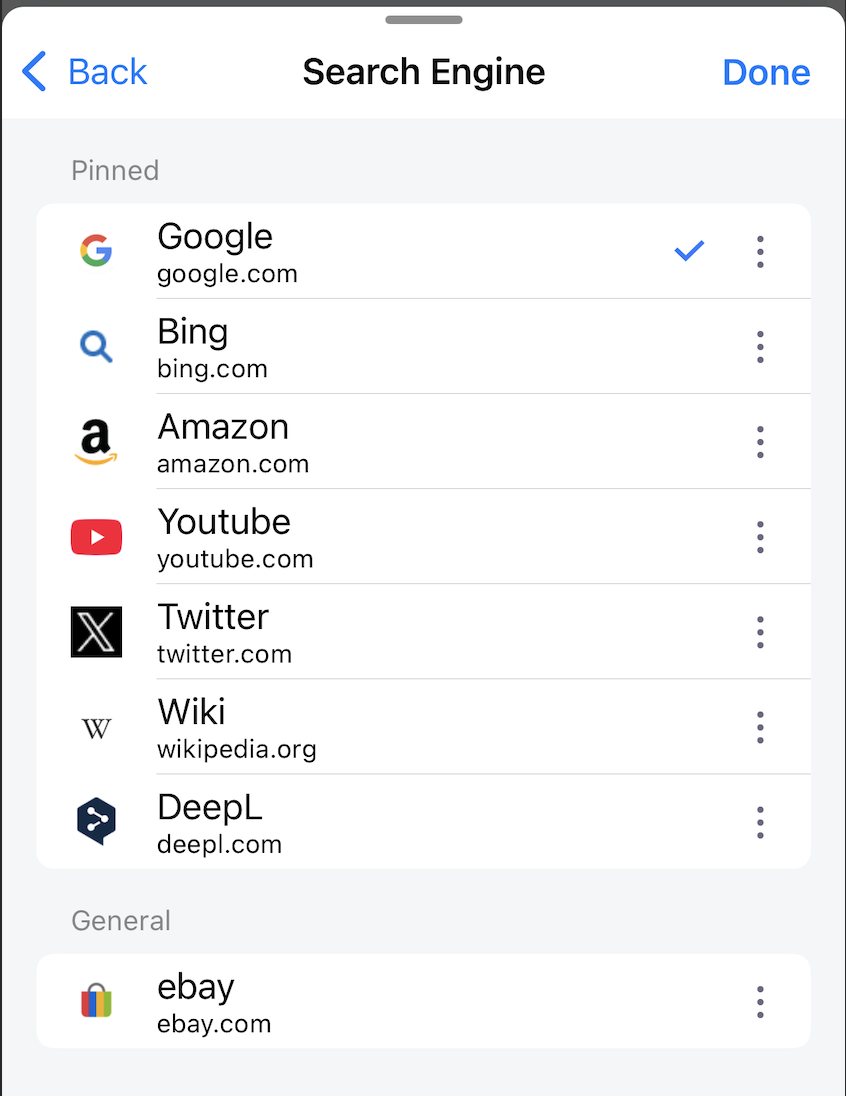Click the Bing magnifier icon
846x1096 pixels.
pos(96,346)
